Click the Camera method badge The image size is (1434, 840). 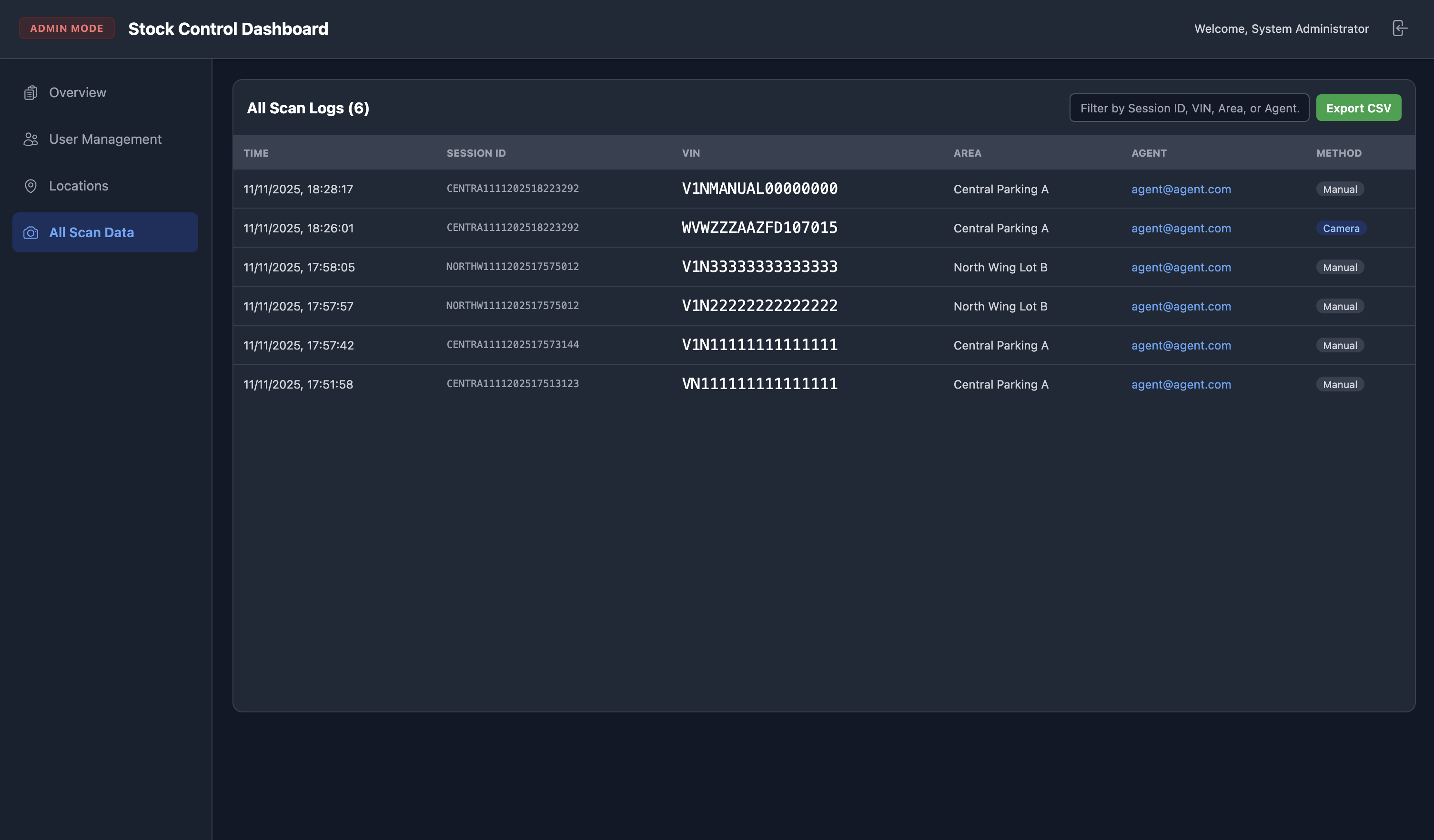pyautogui.click(x=1341, y=228)
